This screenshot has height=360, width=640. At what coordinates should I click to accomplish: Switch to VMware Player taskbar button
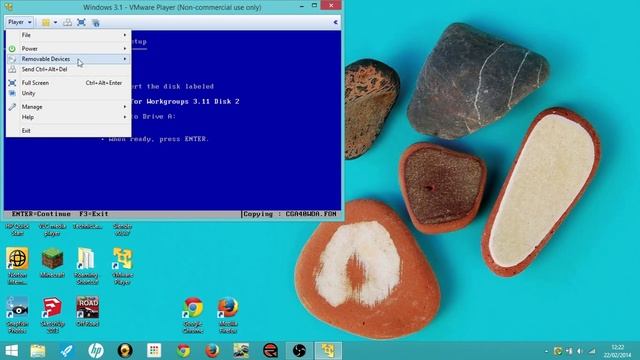coord(328,351)
